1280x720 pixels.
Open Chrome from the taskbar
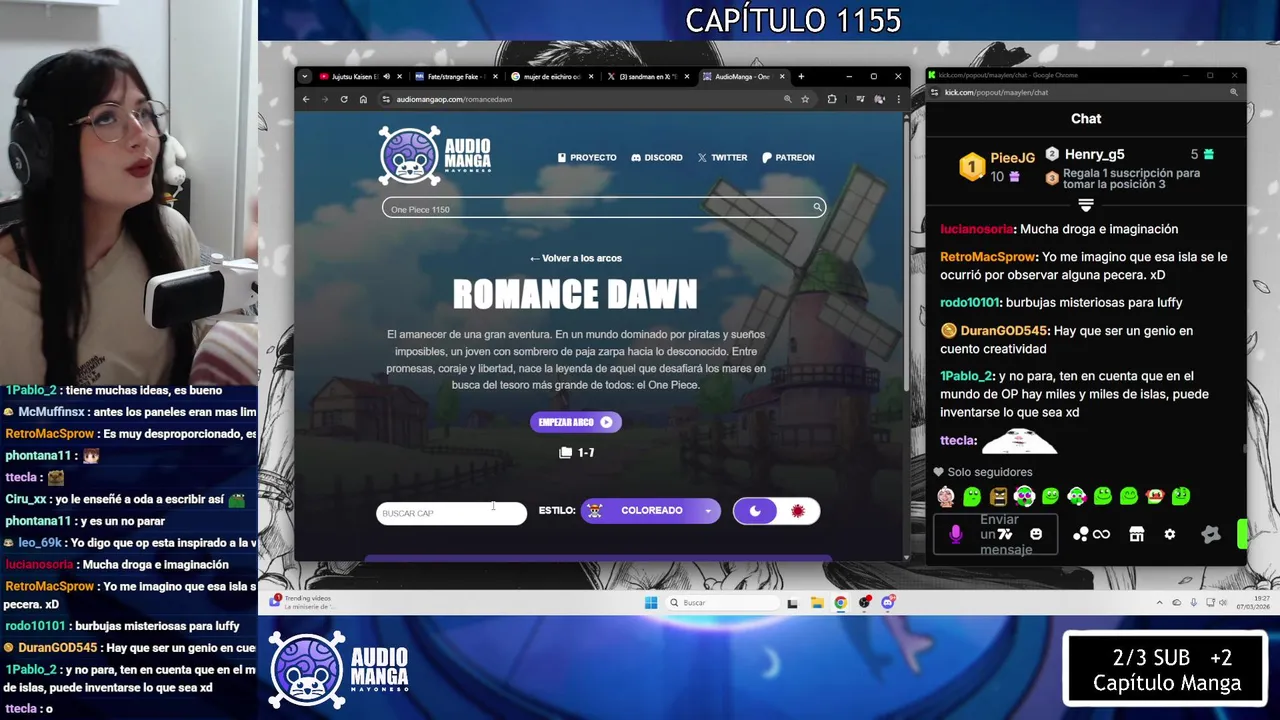click(x=840, y=602)
